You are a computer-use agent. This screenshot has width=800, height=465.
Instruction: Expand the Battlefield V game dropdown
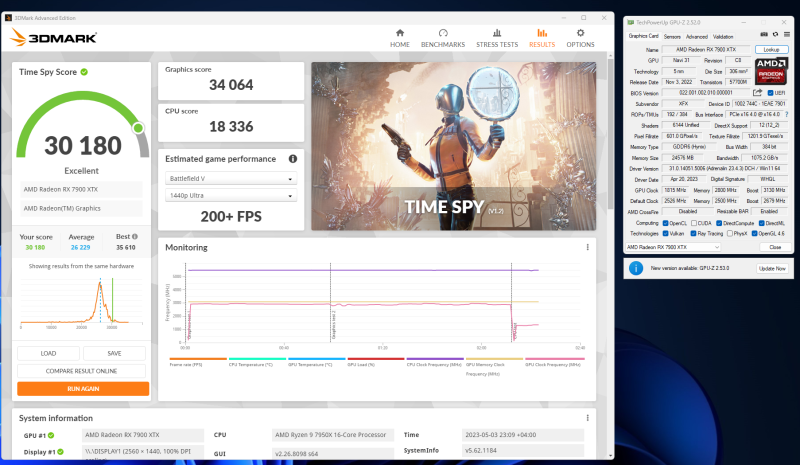[x=231, y=179]
